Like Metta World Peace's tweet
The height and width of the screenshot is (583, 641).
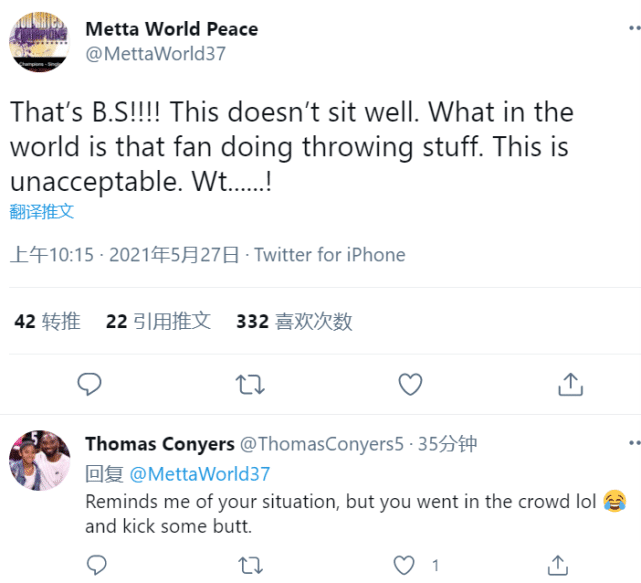(410, 384)
